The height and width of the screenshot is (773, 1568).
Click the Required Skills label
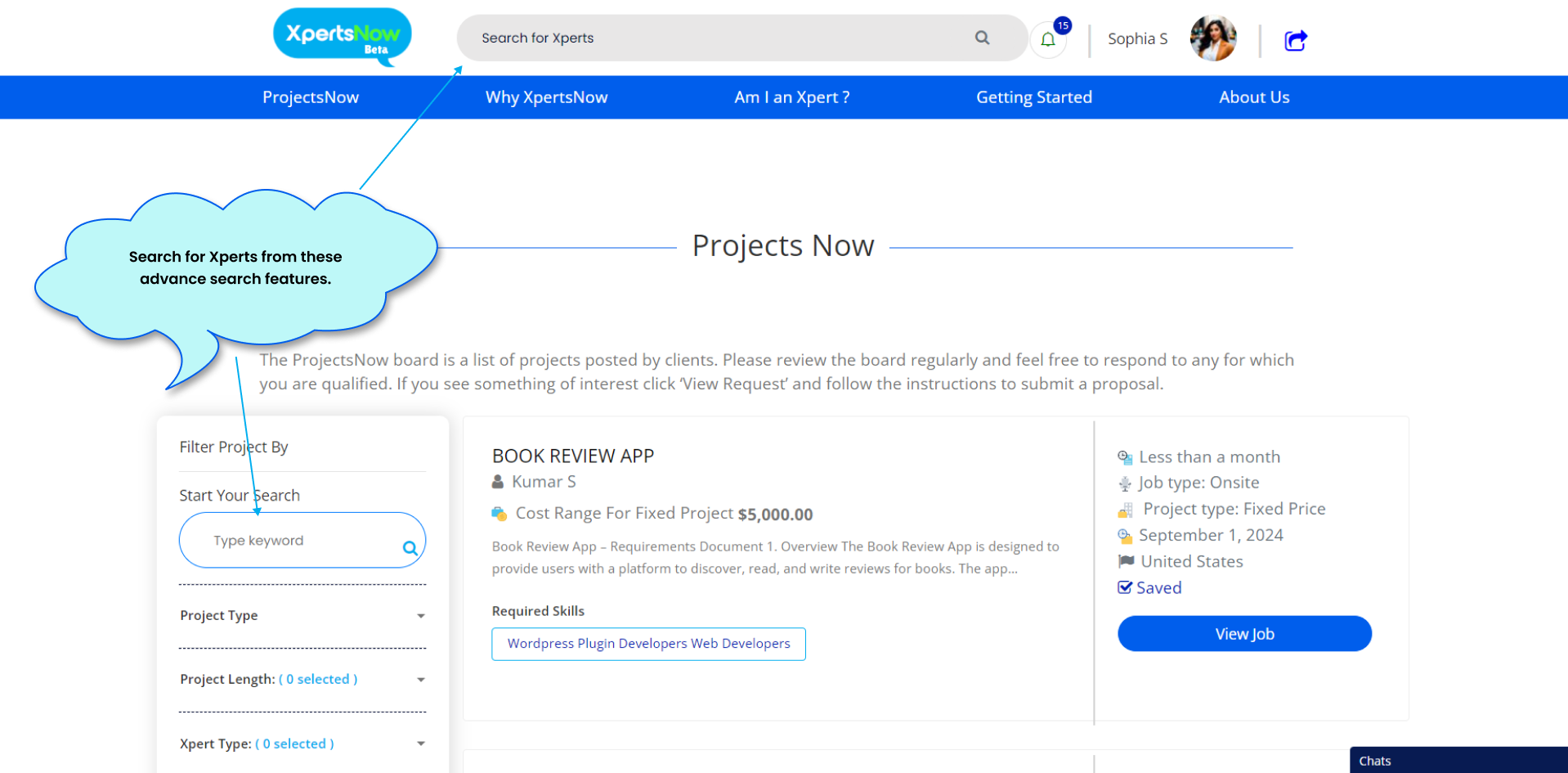click(538, 611)
